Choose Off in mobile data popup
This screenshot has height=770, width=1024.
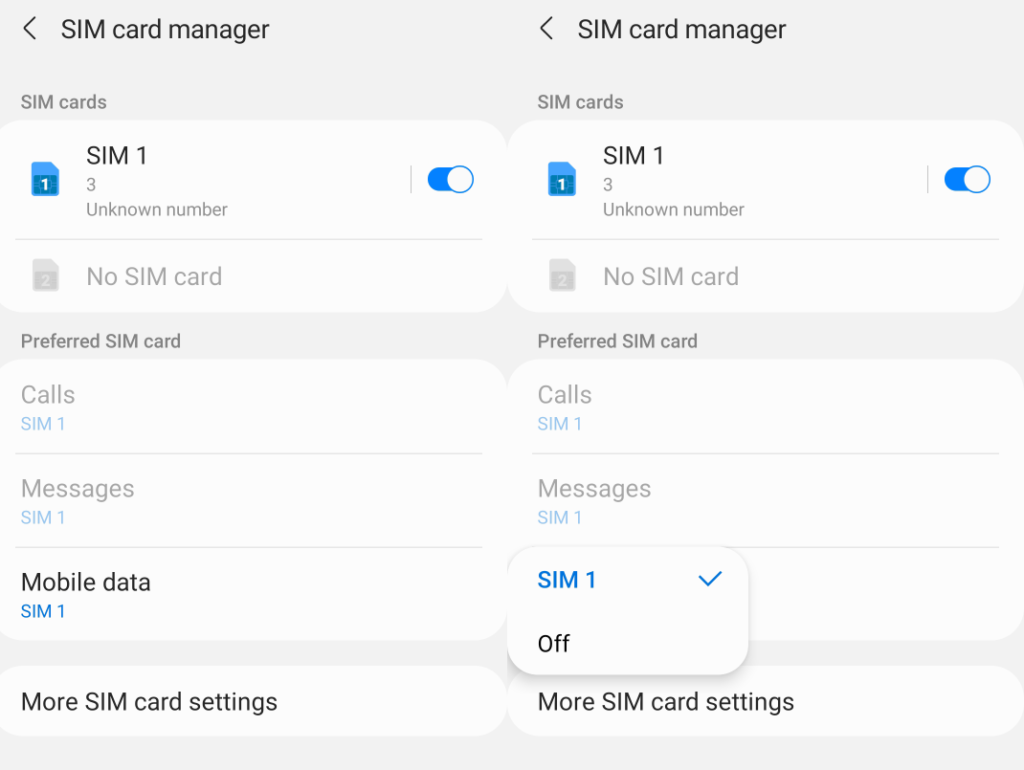628,643
